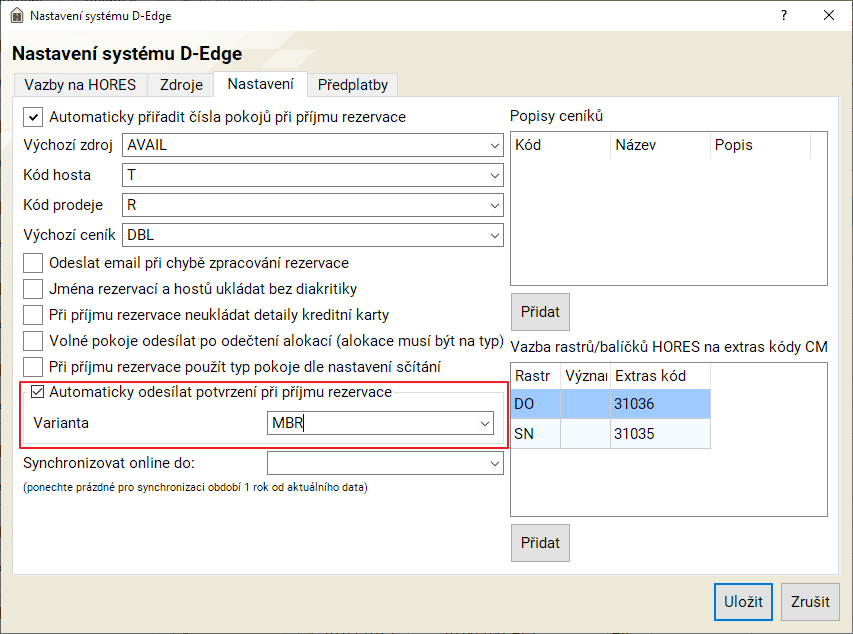The width and height of the screenshot is (853, 634).
Task: Click Uložit to save settings
Action: click(x=743, y=602)
